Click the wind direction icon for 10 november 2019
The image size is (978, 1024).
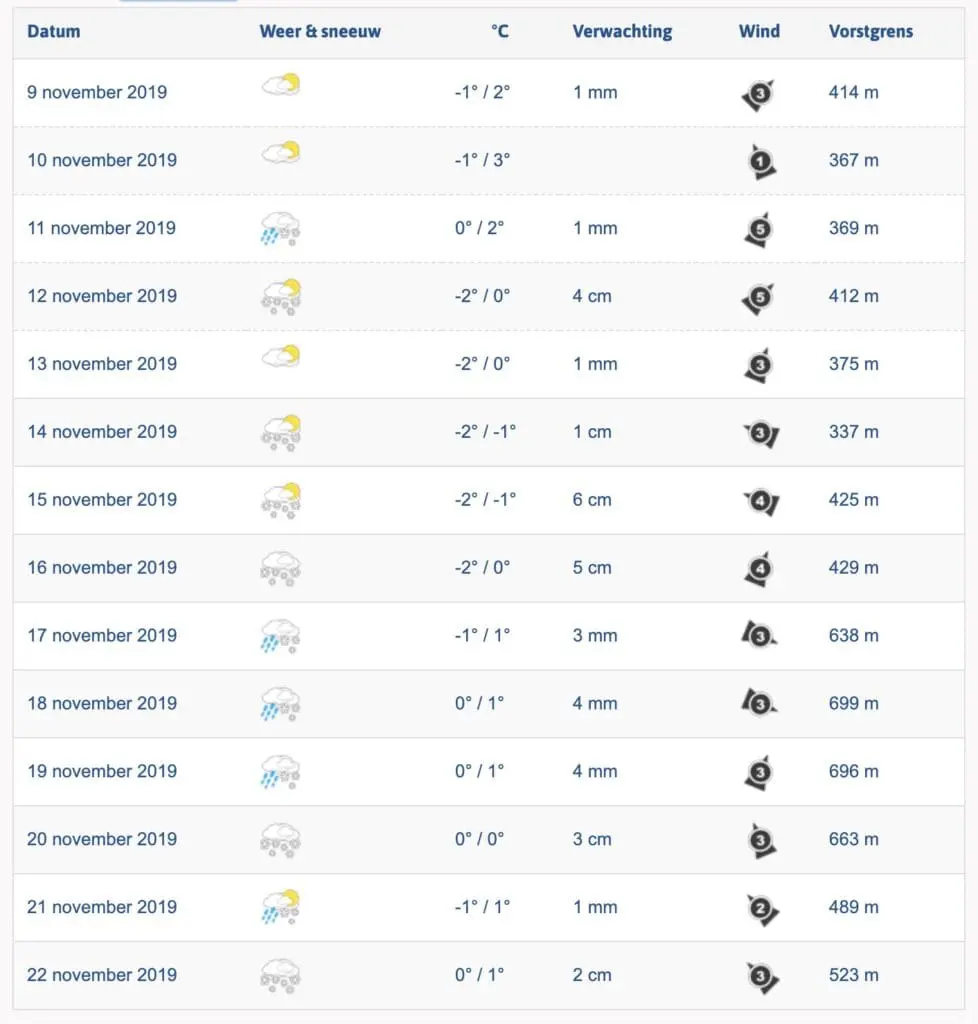pyautogui.click(x=761, y=161)
